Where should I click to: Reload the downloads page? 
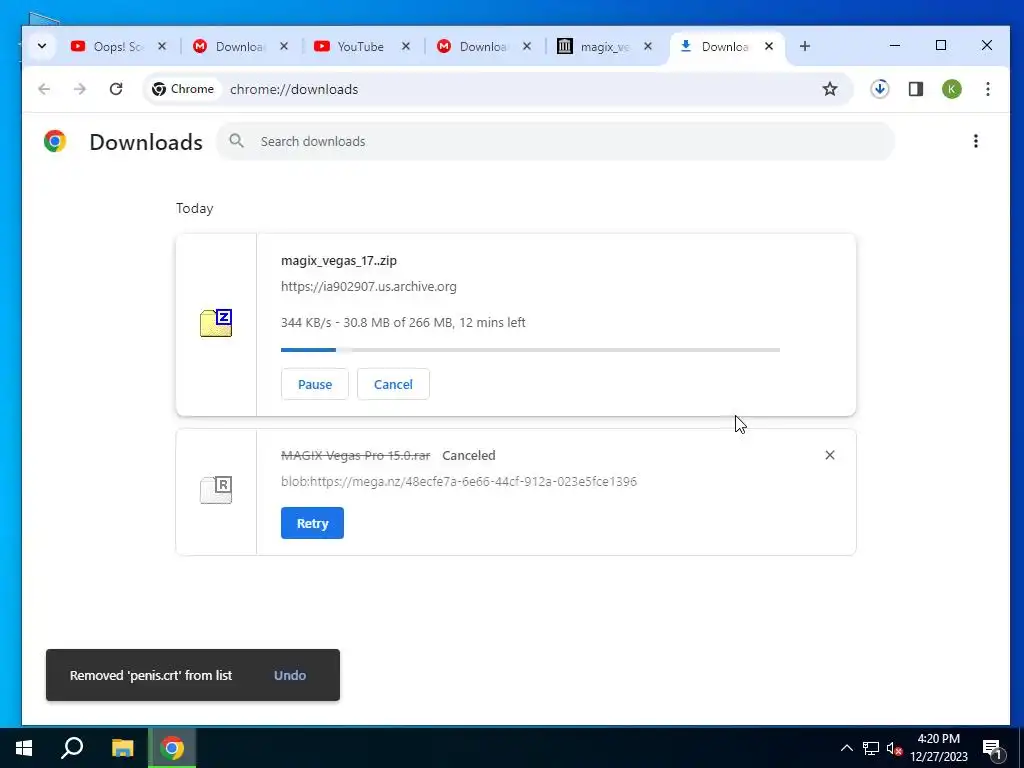point(116,89)
